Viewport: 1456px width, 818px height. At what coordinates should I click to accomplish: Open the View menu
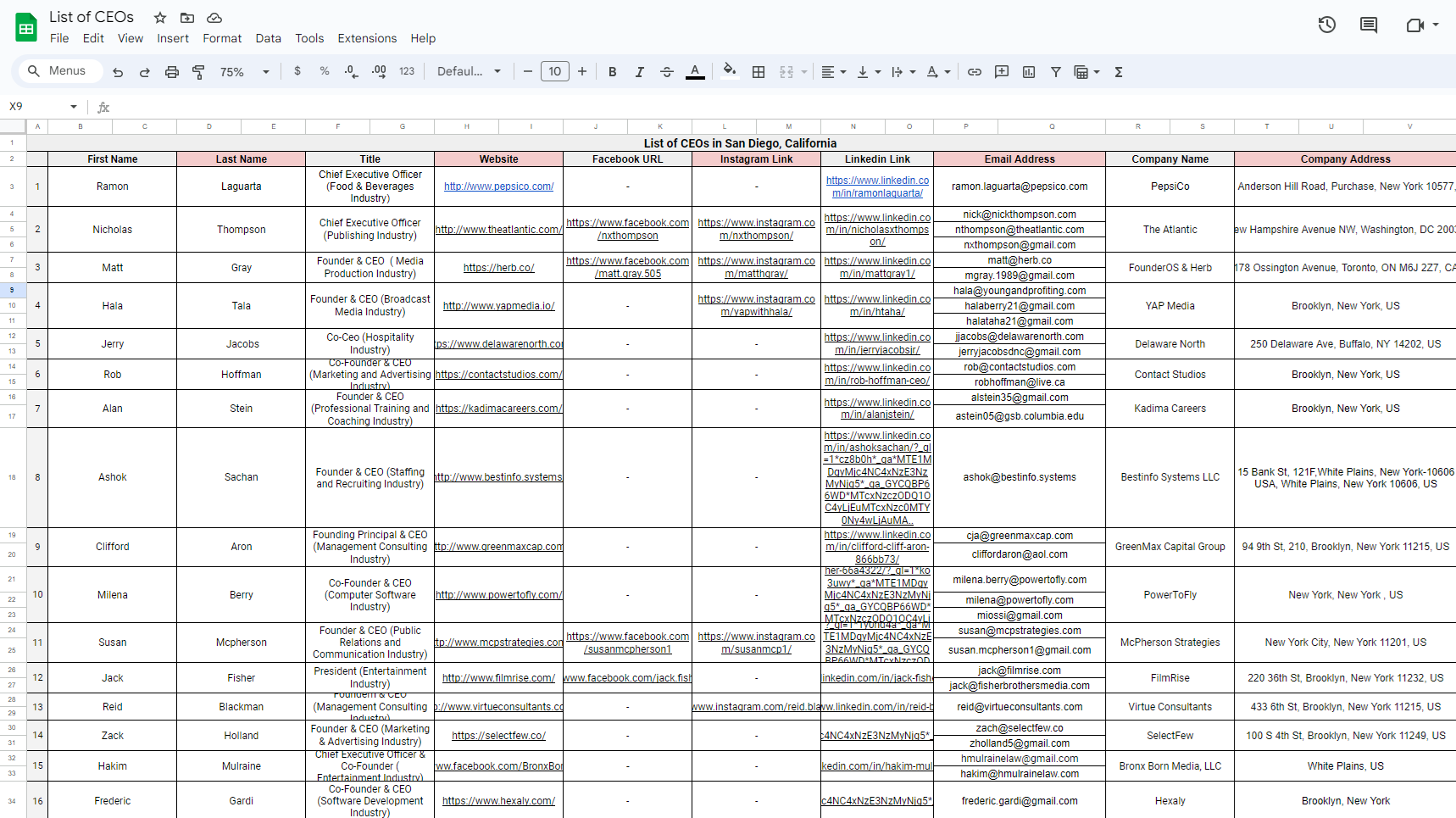pos(131,38)
